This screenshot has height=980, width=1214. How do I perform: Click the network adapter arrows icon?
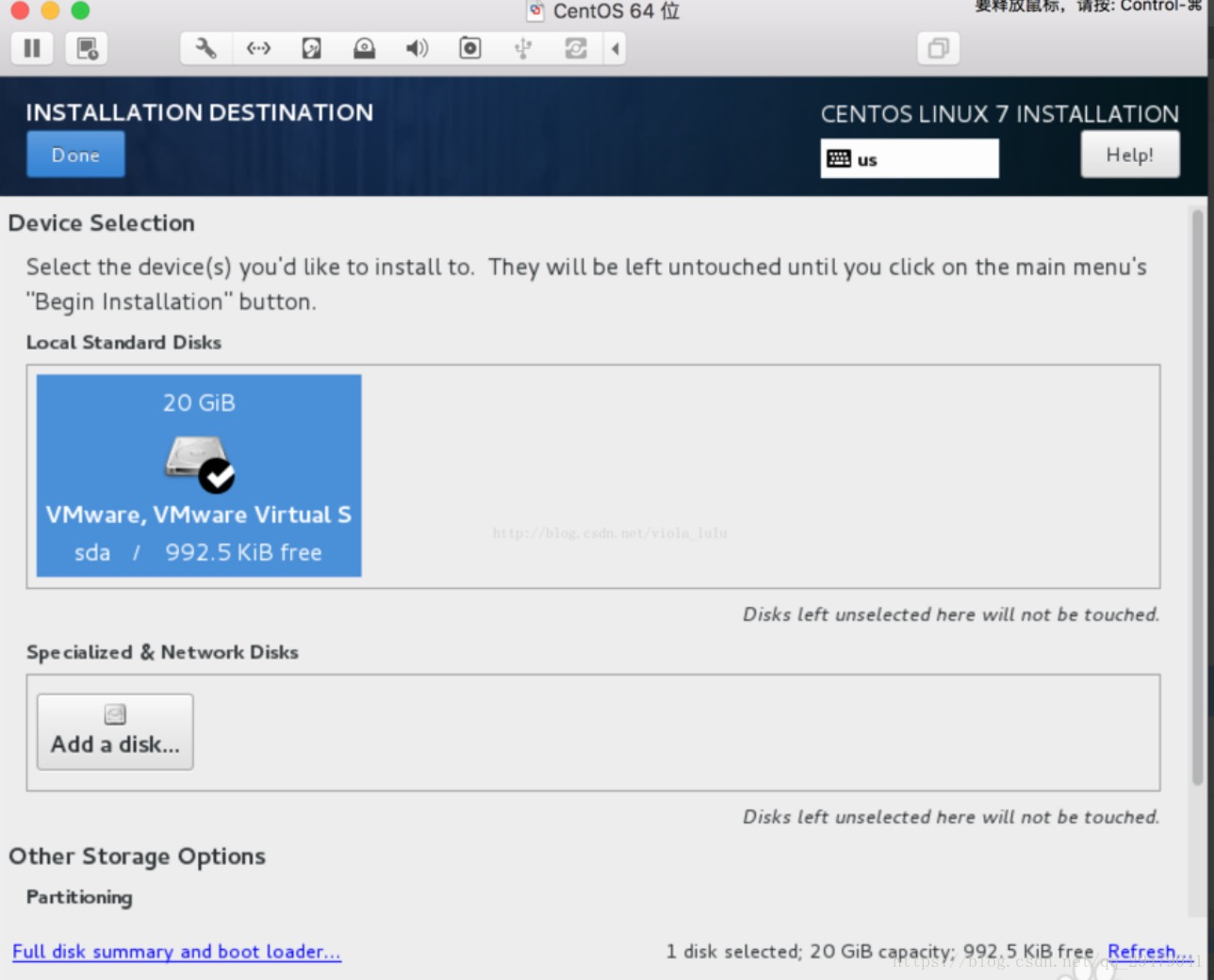tap(258, 48)
